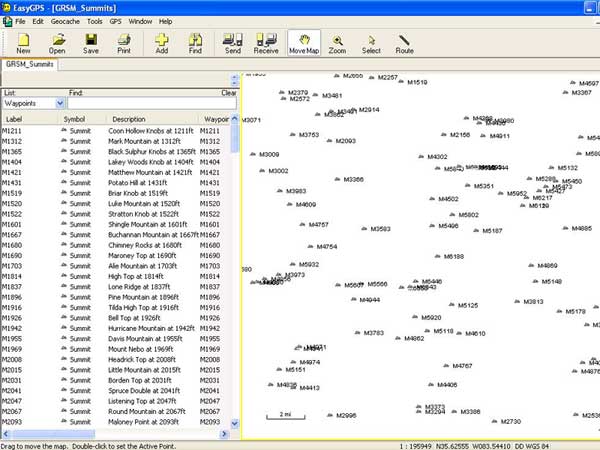The width and height of the screenshot is (600, 450).
Task: Sort the list by the Description column header
Action: coord(129,119)
